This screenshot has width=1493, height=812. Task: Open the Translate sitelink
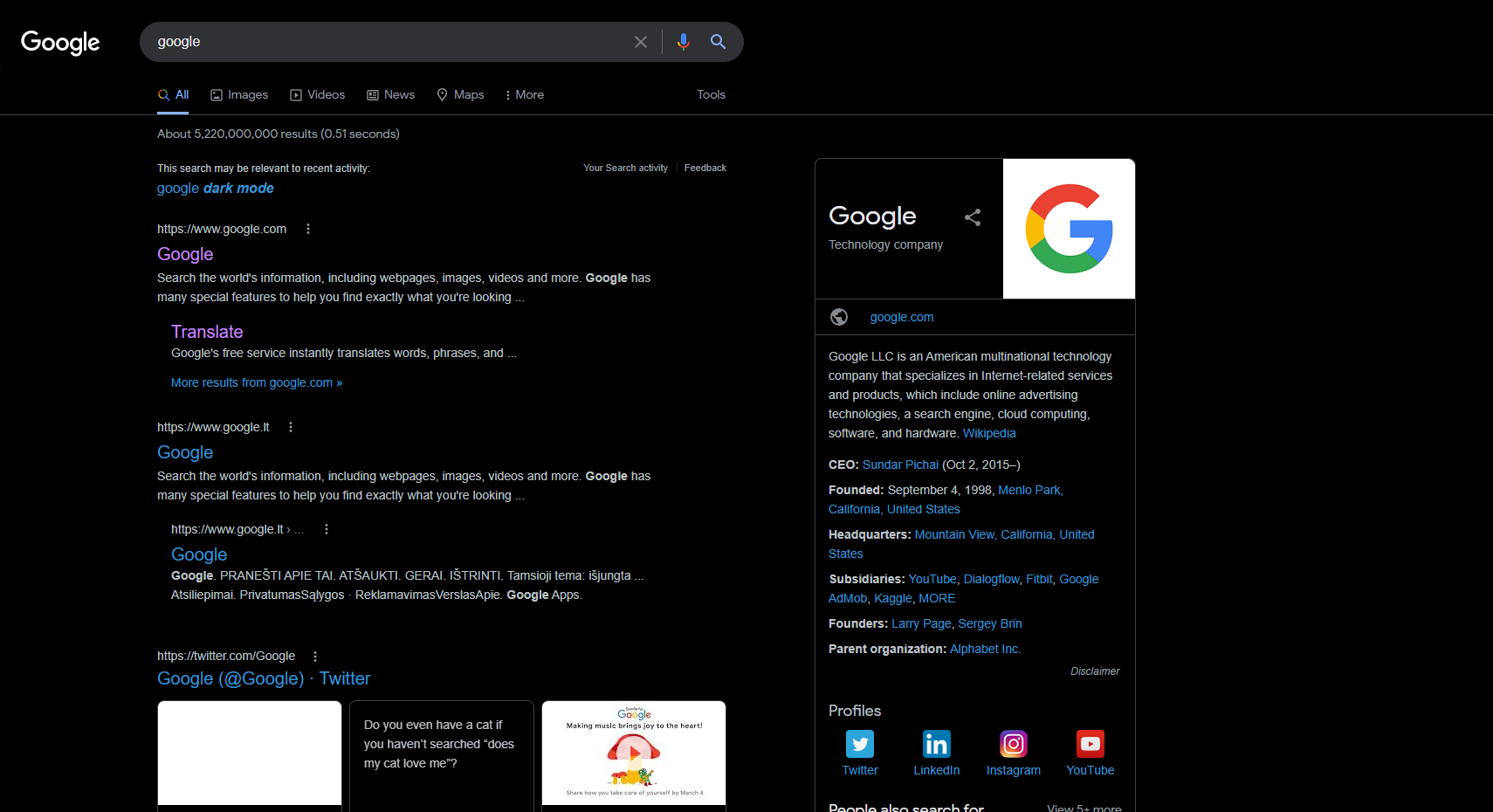[x=207, y=332]
